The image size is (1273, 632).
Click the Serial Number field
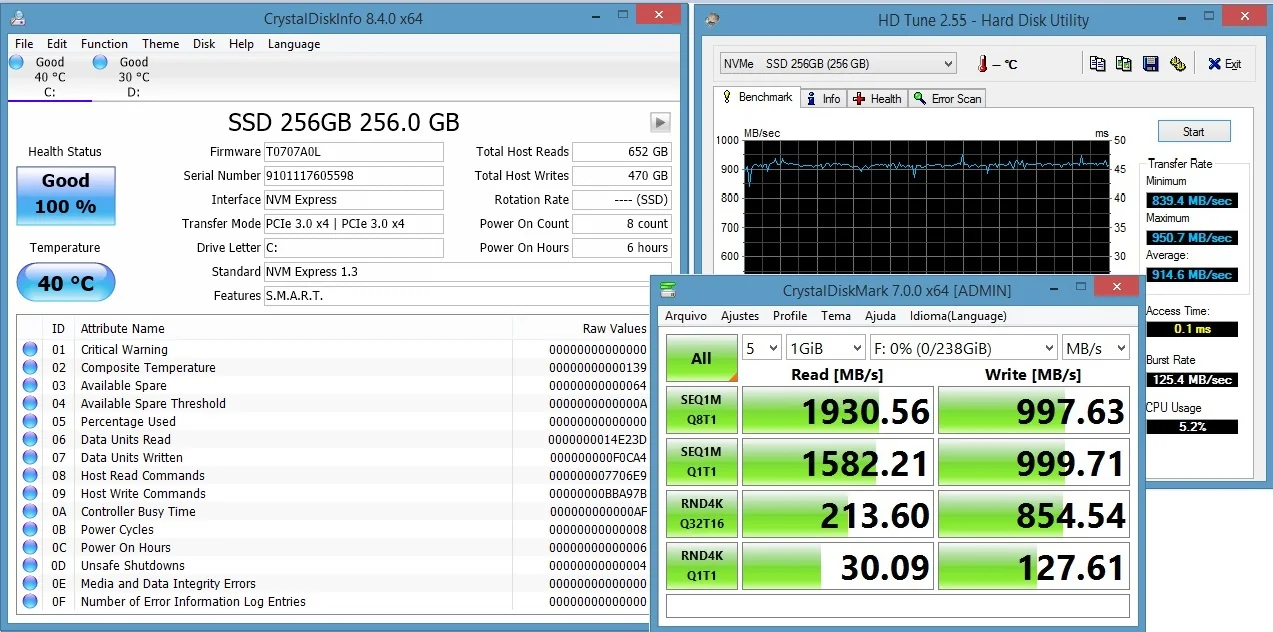[x=353, y=176]
